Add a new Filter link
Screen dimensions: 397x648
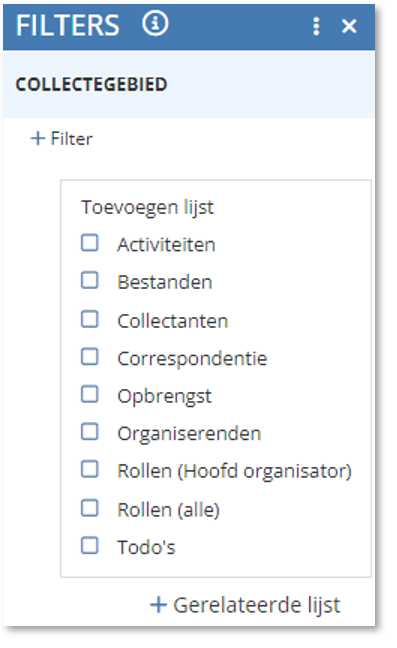(62, 139)
